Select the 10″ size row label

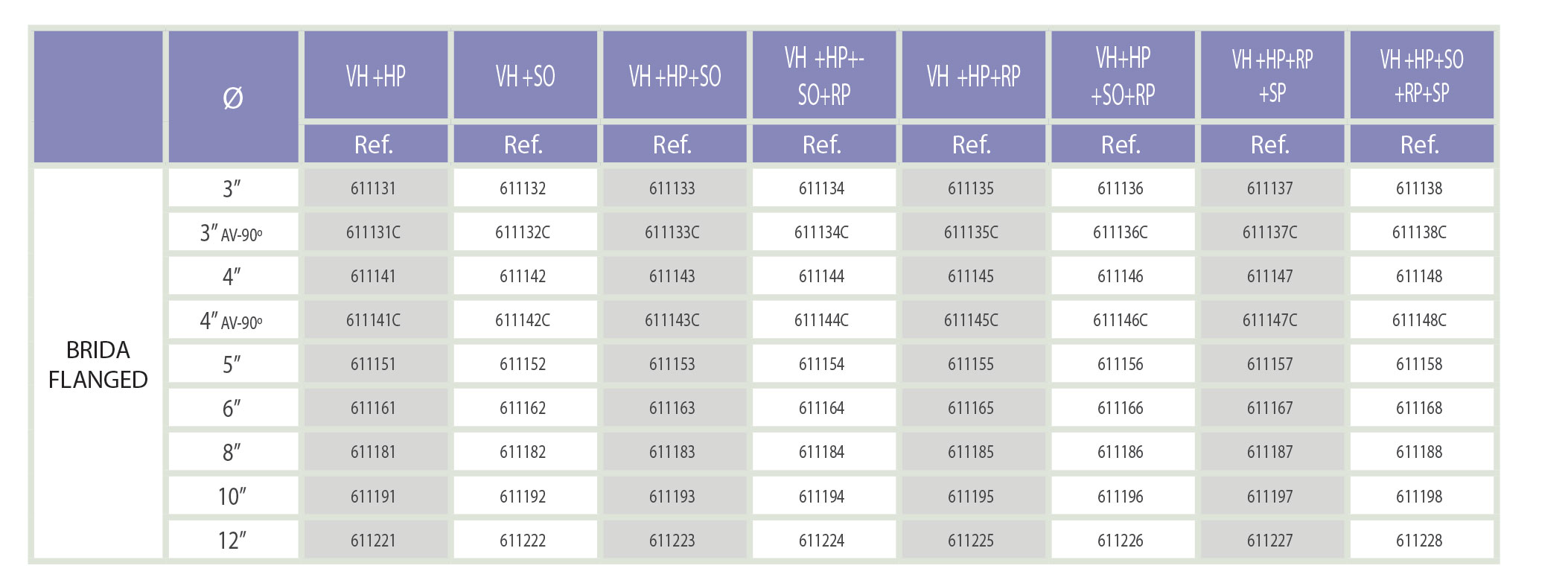[233, 496]
